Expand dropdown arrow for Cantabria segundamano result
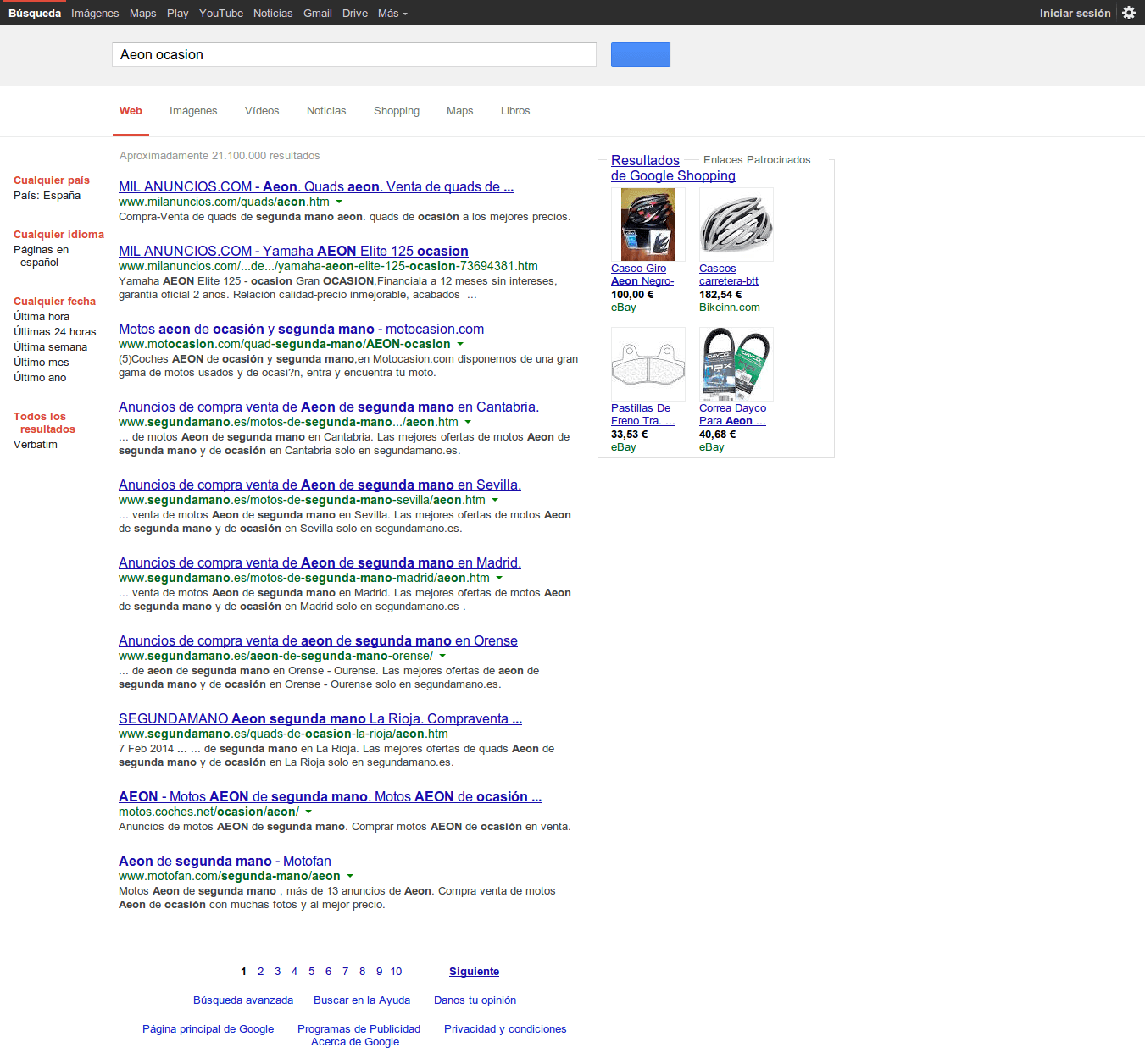 click(468, 422)
